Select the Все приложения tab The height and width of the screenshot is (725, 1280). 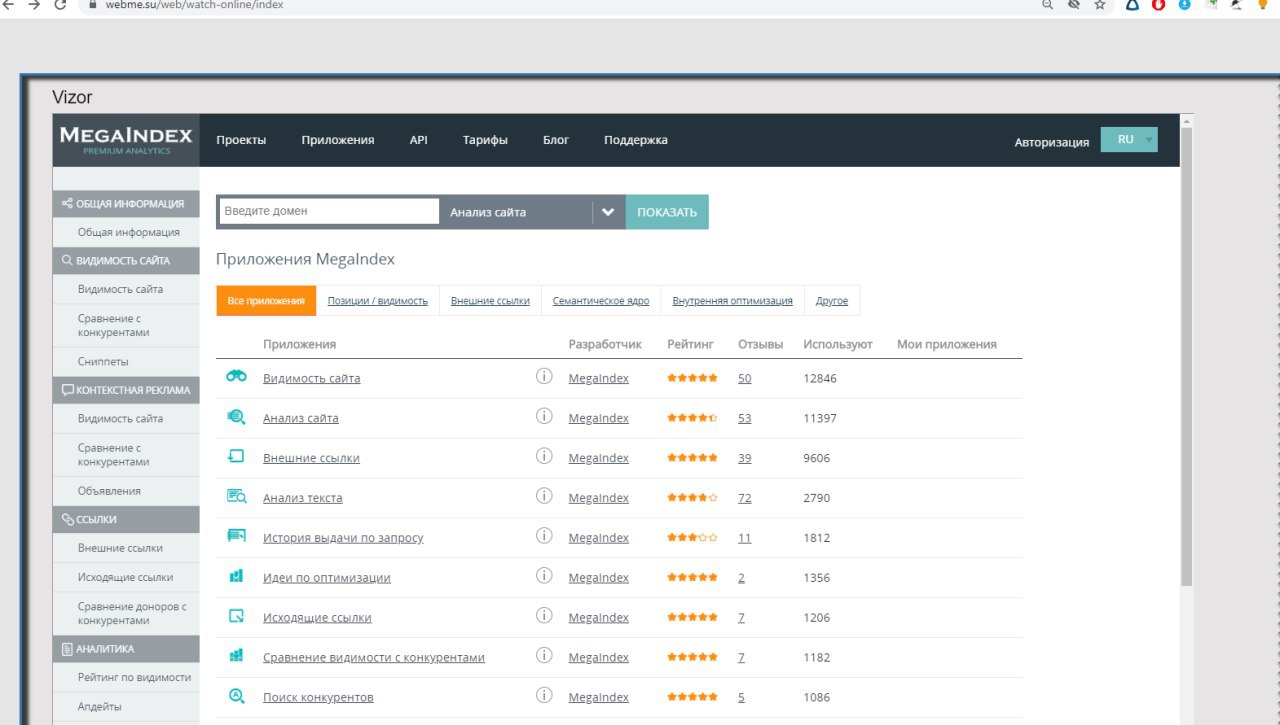[x=266, y=300]
